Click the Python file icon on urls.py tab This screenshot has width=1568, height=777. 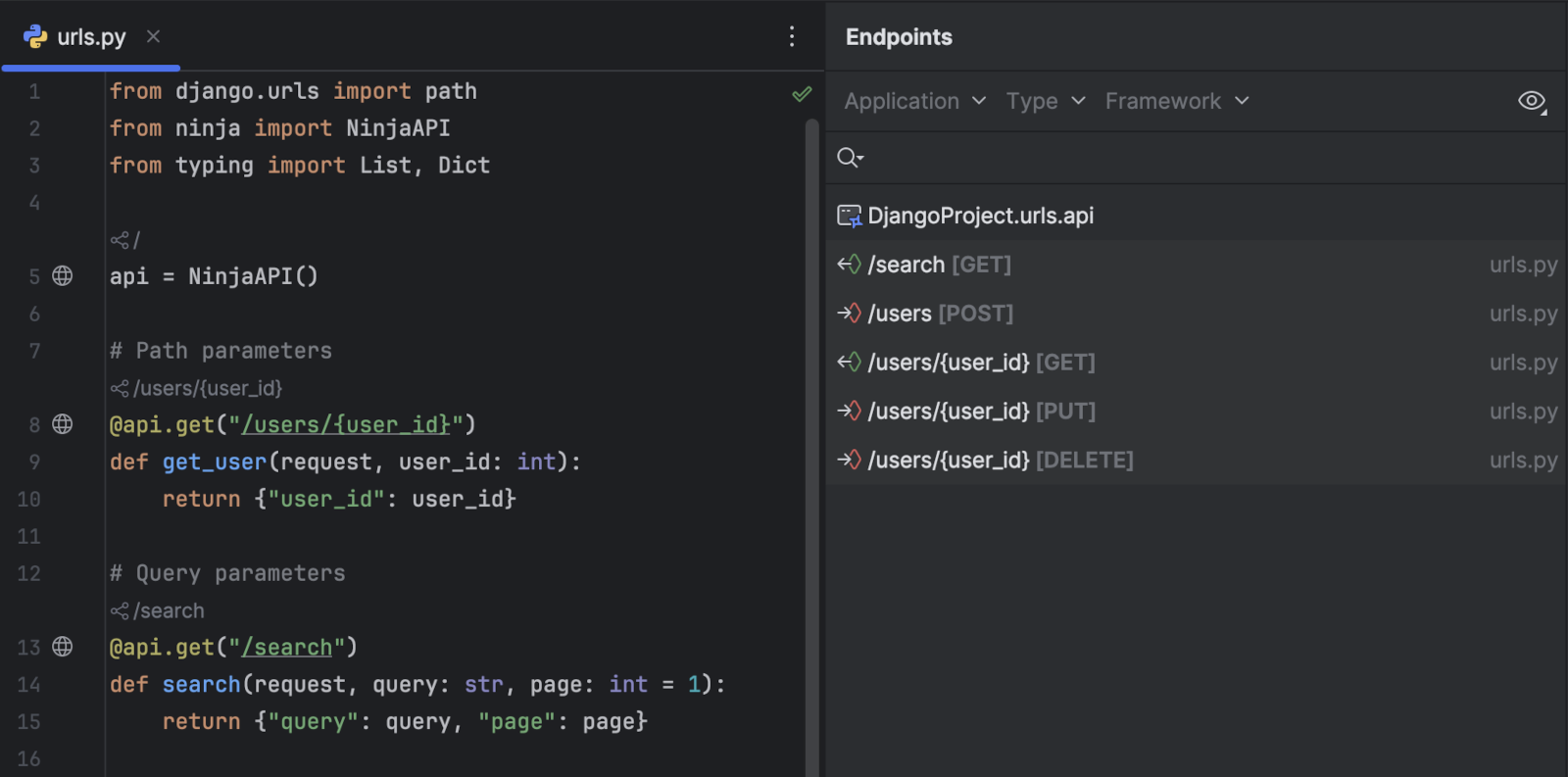[35, 37]
